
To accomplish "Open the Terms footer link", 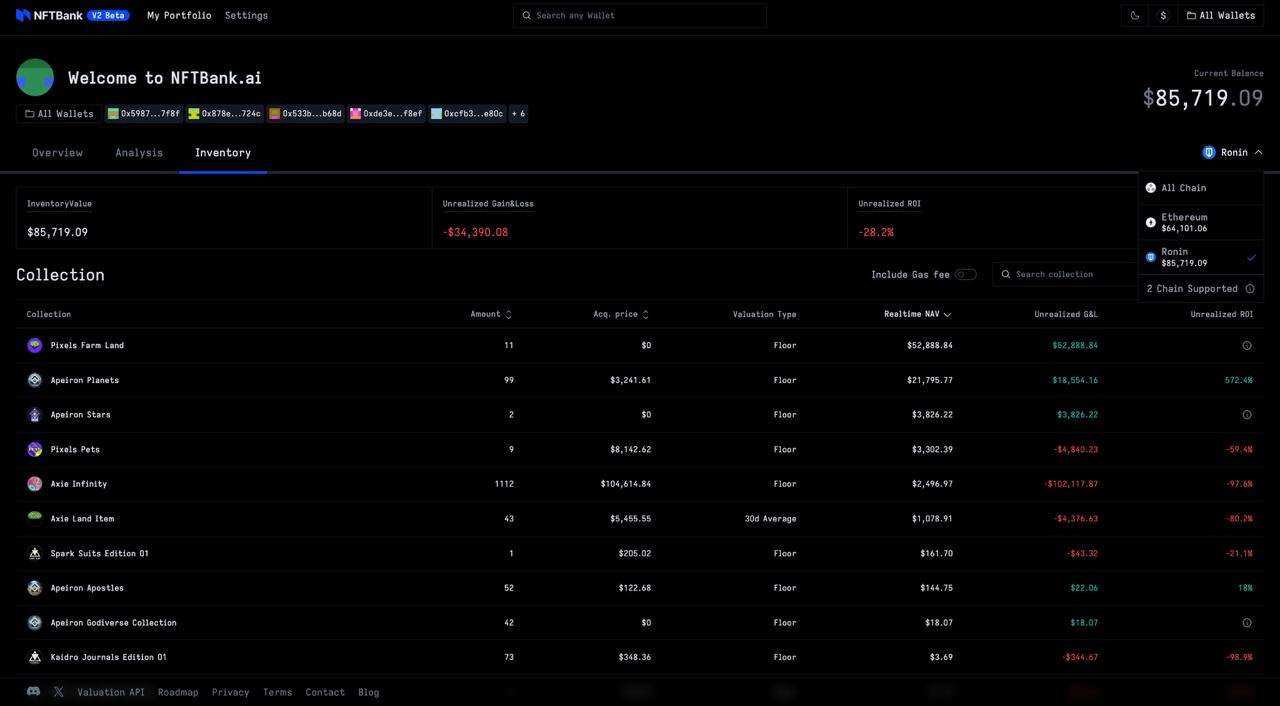I will pyautogui.click(x=277, y=692).
